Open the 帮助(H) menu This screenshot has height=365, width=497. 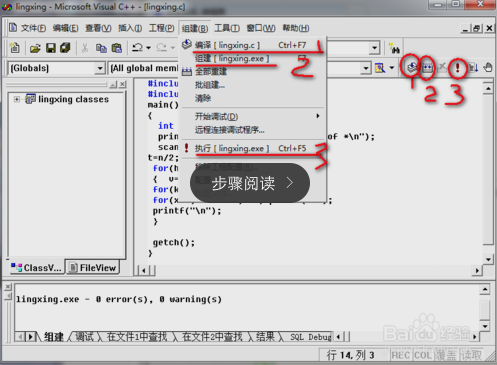(x=296, y=28)
